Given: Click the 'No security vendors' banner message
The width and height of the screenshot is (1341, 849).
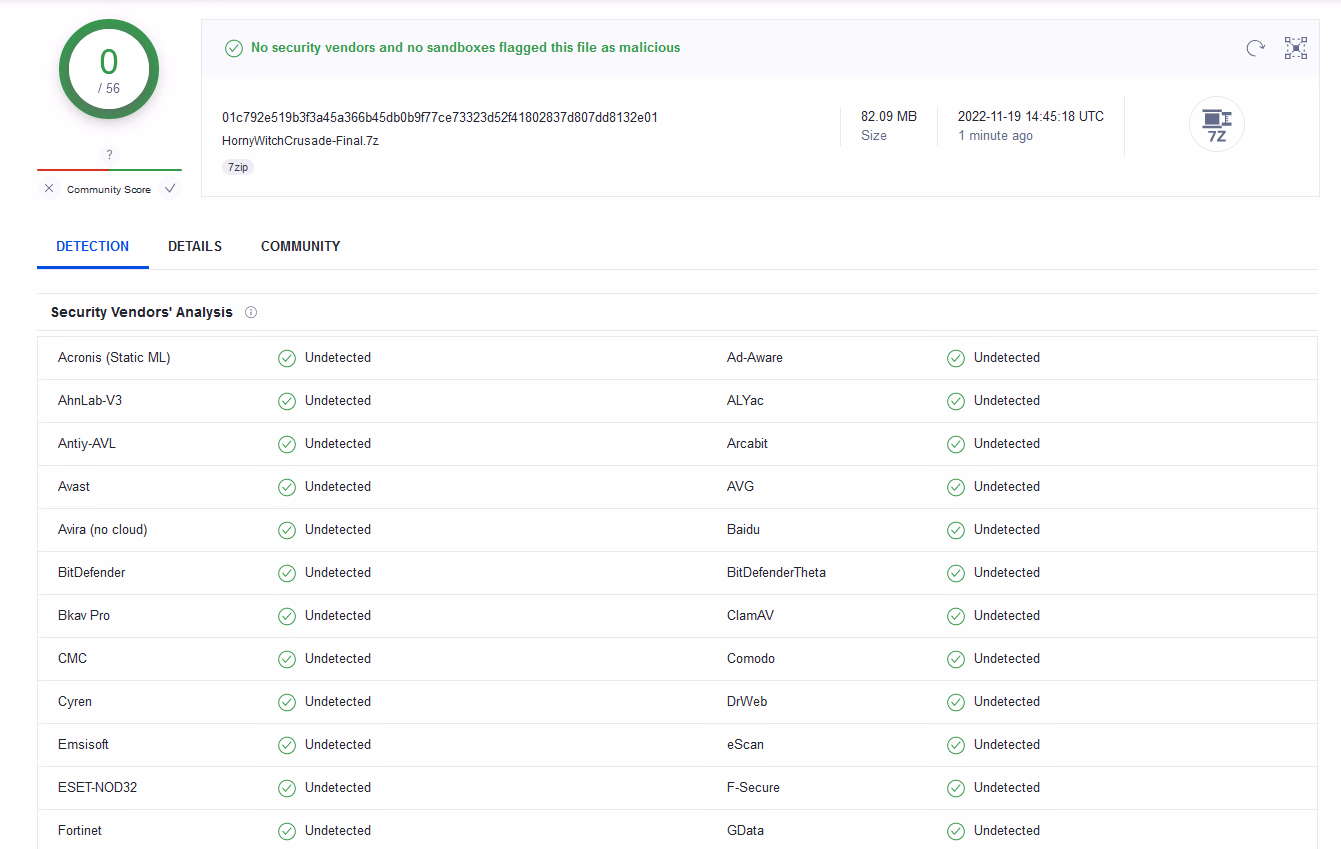Looking at the screenshot, I should [466, 47].
